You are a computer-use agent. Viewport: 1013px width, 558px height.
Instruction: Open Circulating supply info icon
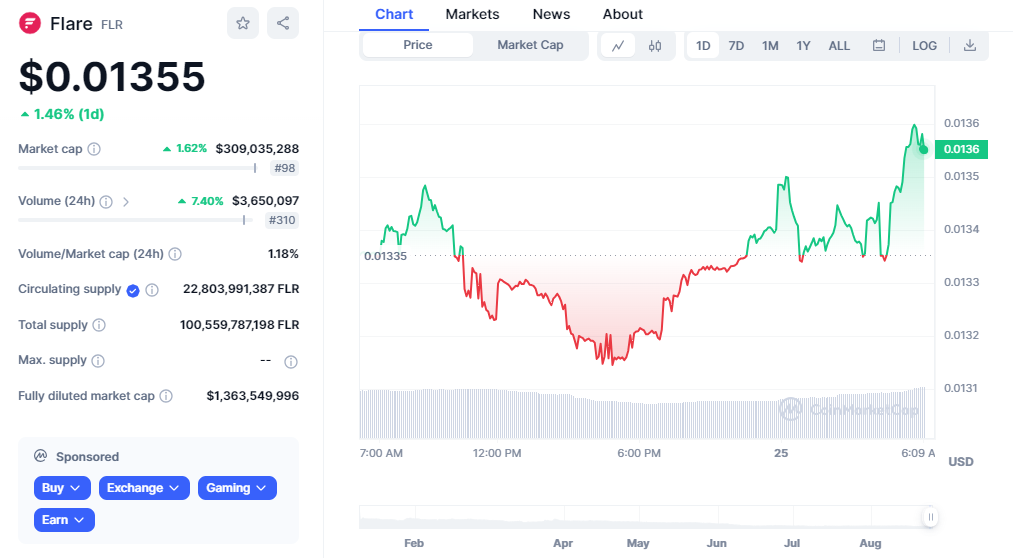click(x=152, y=290)
